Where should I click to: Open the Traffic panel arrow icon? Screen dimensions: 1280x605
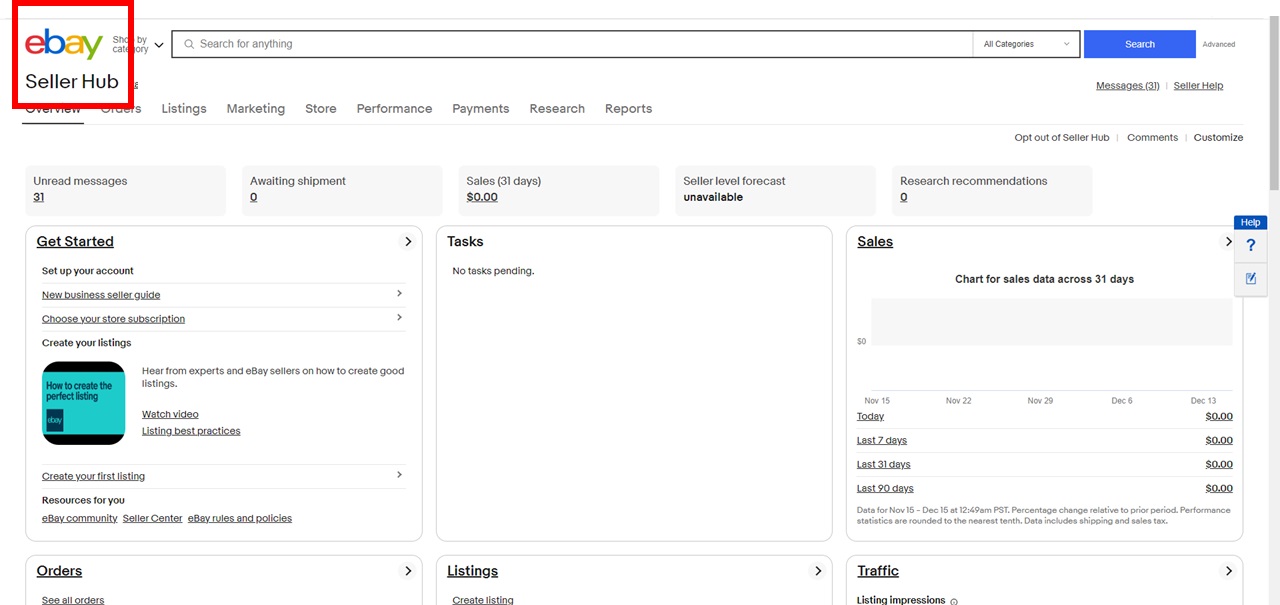[x=1228, y=571]
